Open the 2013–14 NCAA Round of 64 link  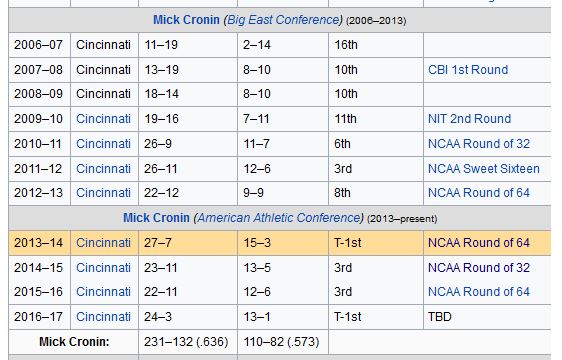(479, 243)
